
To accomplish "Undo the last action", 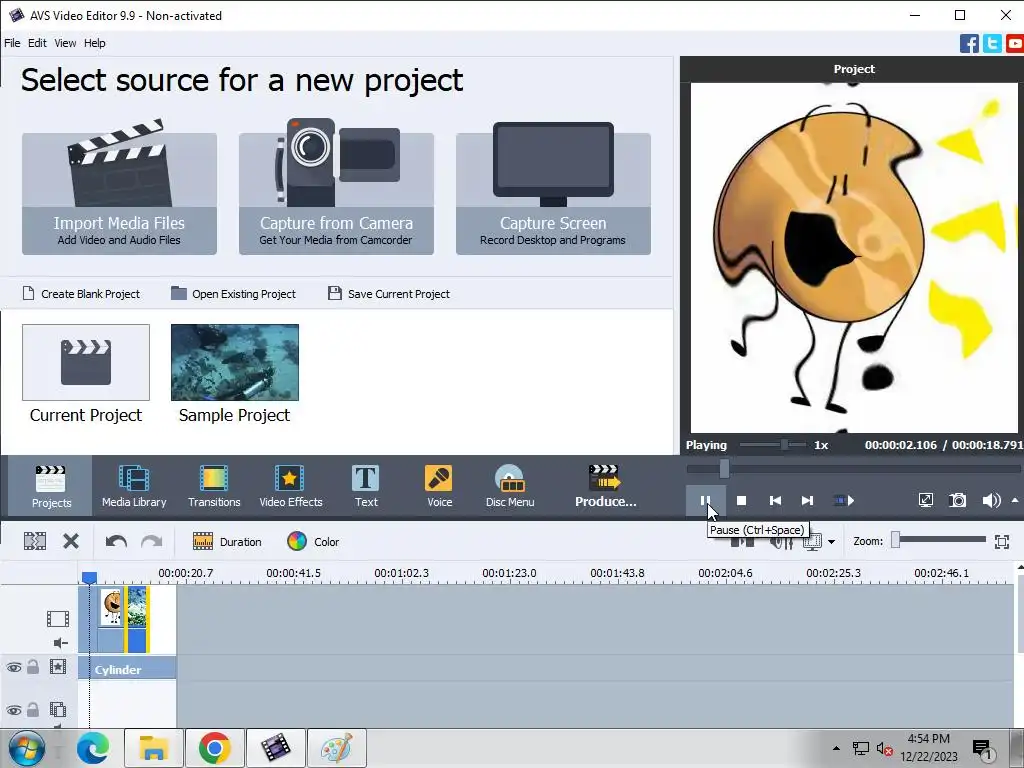I will [116, 541].
